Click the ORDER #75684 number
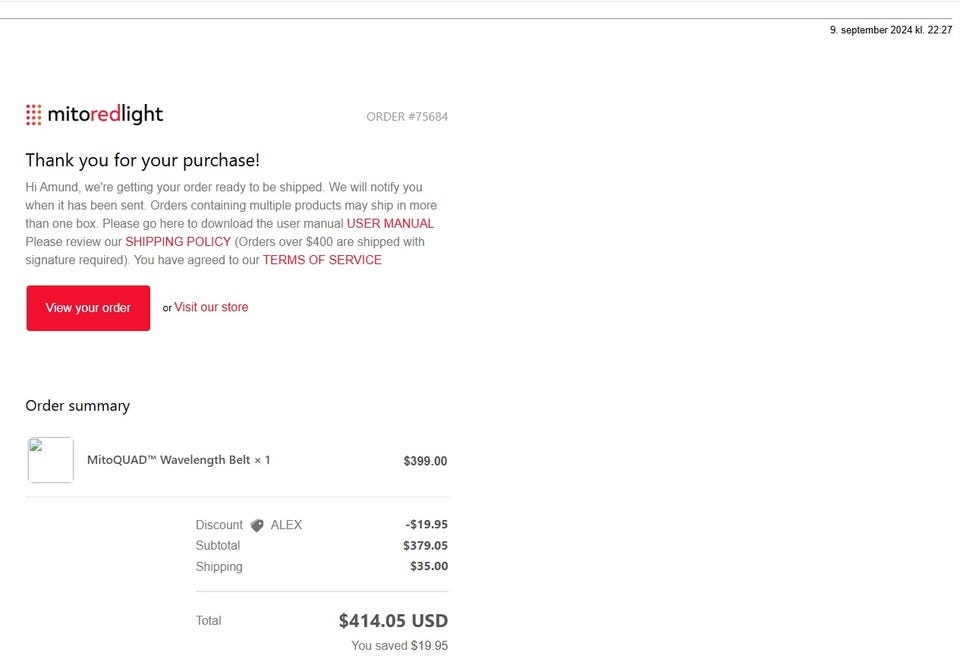 click(x=407, y=117)
